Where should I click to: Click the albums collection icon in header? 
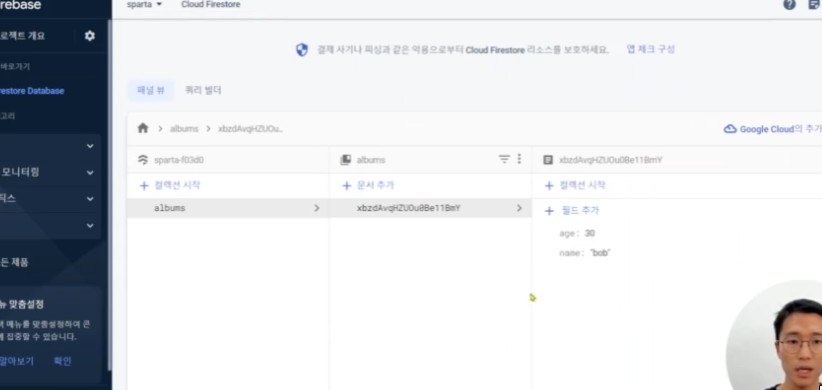tap(345, 160)
